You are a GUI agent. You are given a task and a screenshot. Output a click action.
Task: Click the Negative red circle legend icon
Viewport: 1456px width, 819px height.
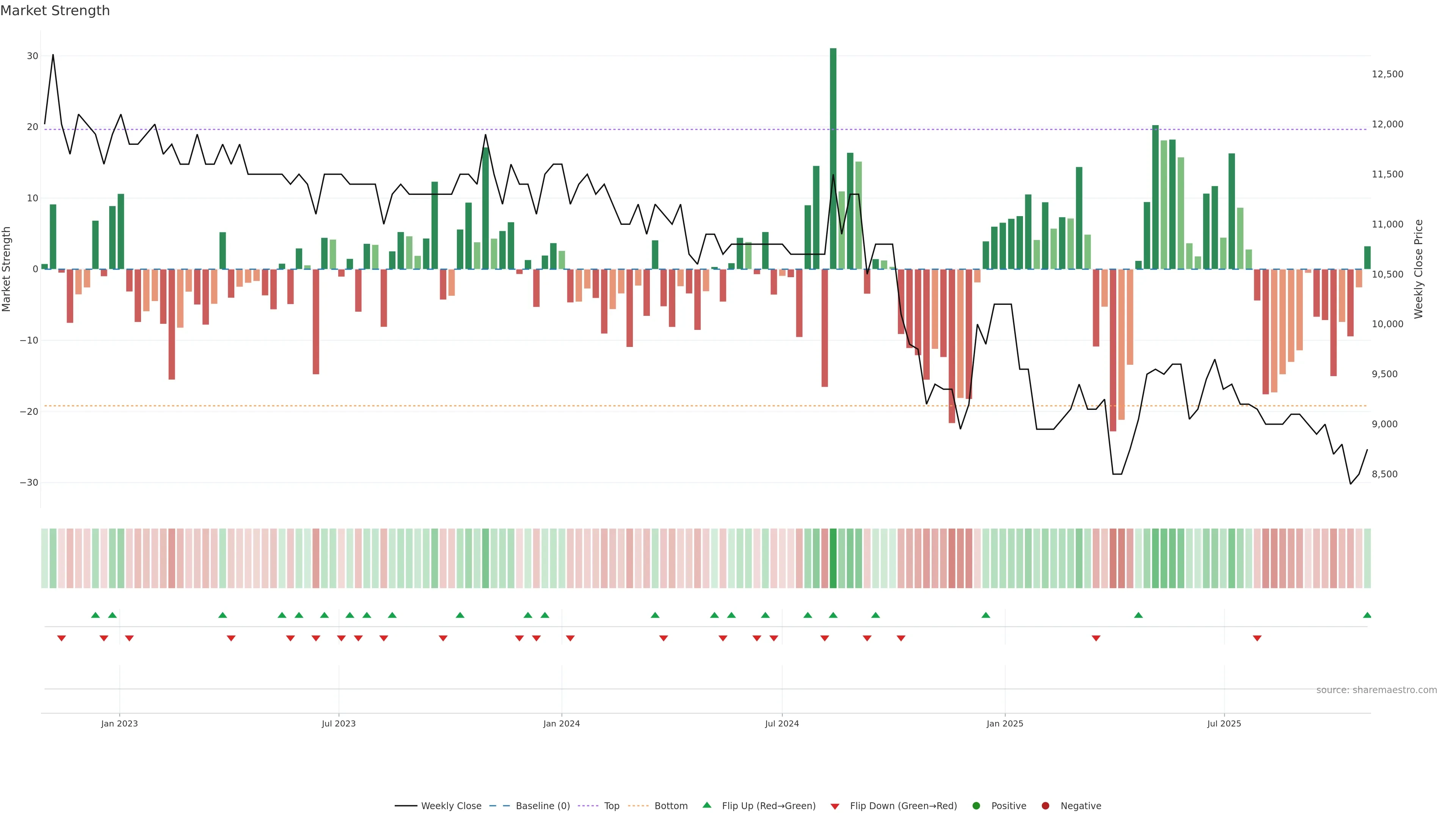pyautogui.click(x=1045, y=805)
